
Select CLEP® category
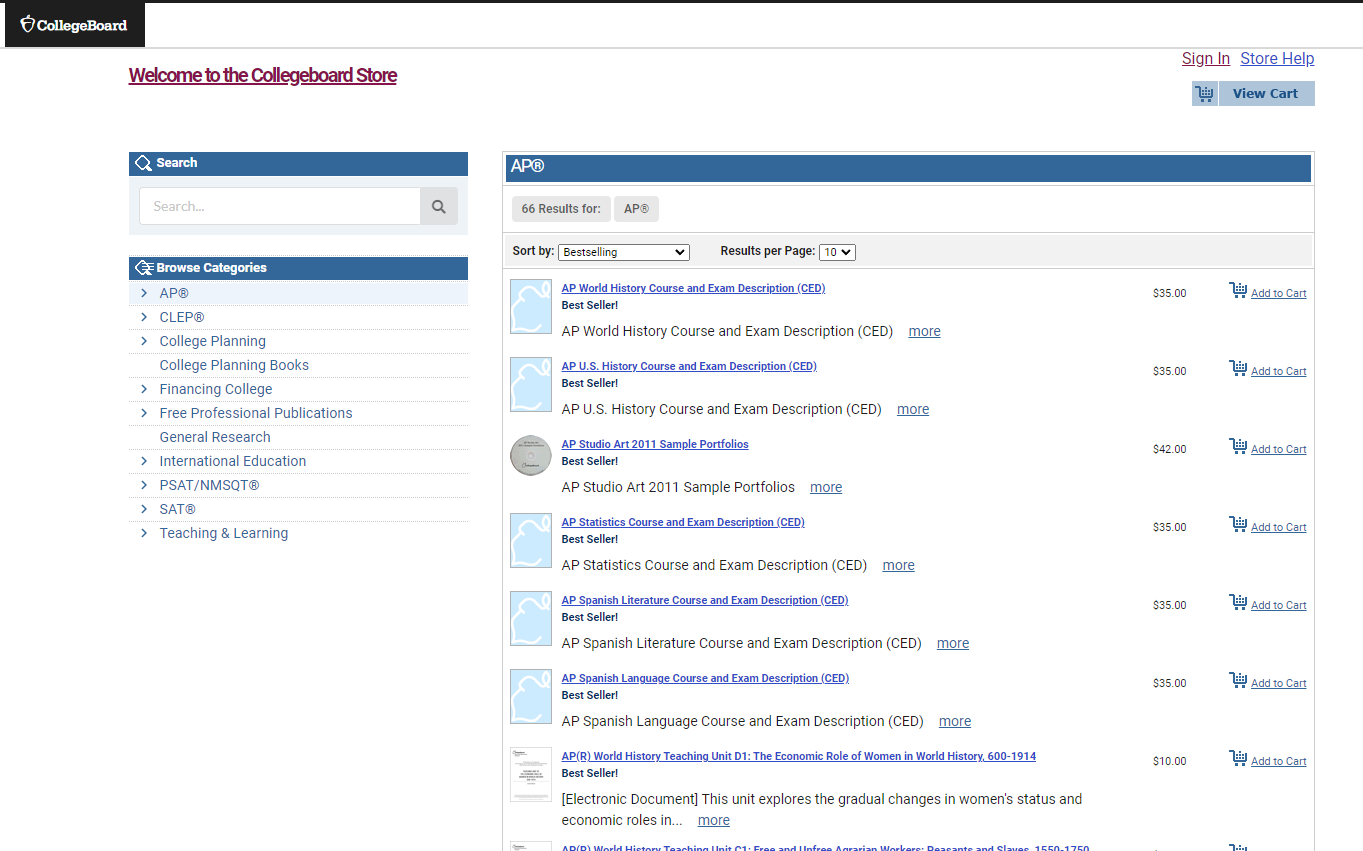point(182,317)
